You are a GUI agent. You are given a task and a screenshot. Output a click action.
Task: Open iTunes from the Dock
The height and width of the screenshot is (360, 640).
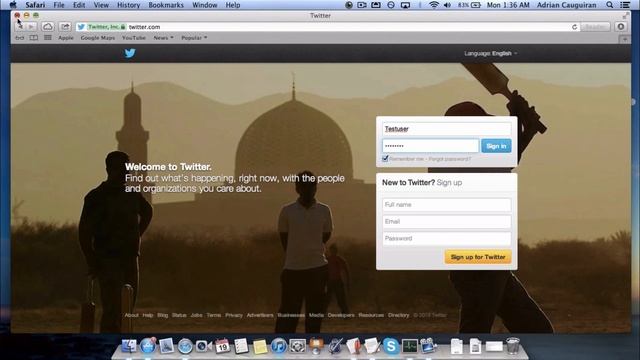(x=279, y=346)
